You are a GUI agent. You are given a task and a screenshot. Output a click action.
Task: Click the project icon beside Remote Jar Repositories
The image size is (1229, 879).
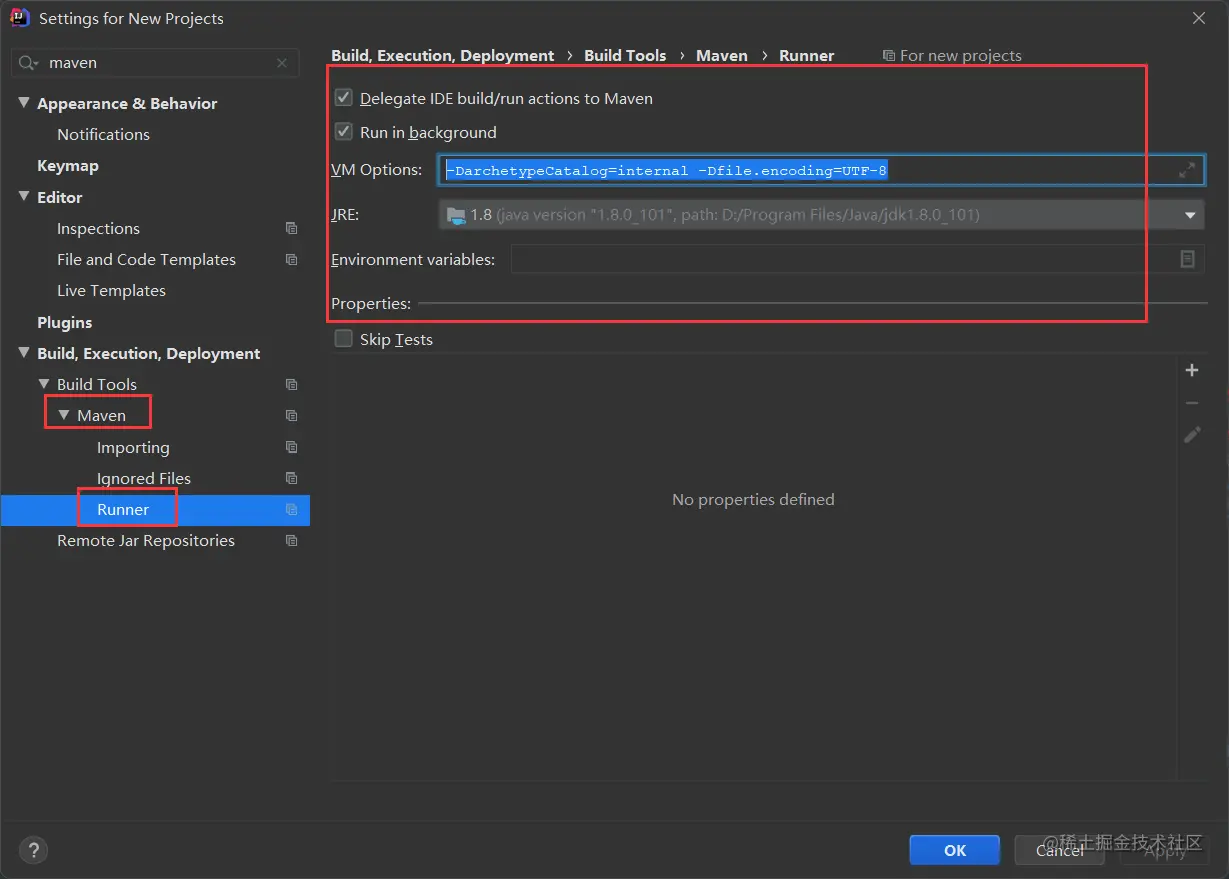[291, 541]
